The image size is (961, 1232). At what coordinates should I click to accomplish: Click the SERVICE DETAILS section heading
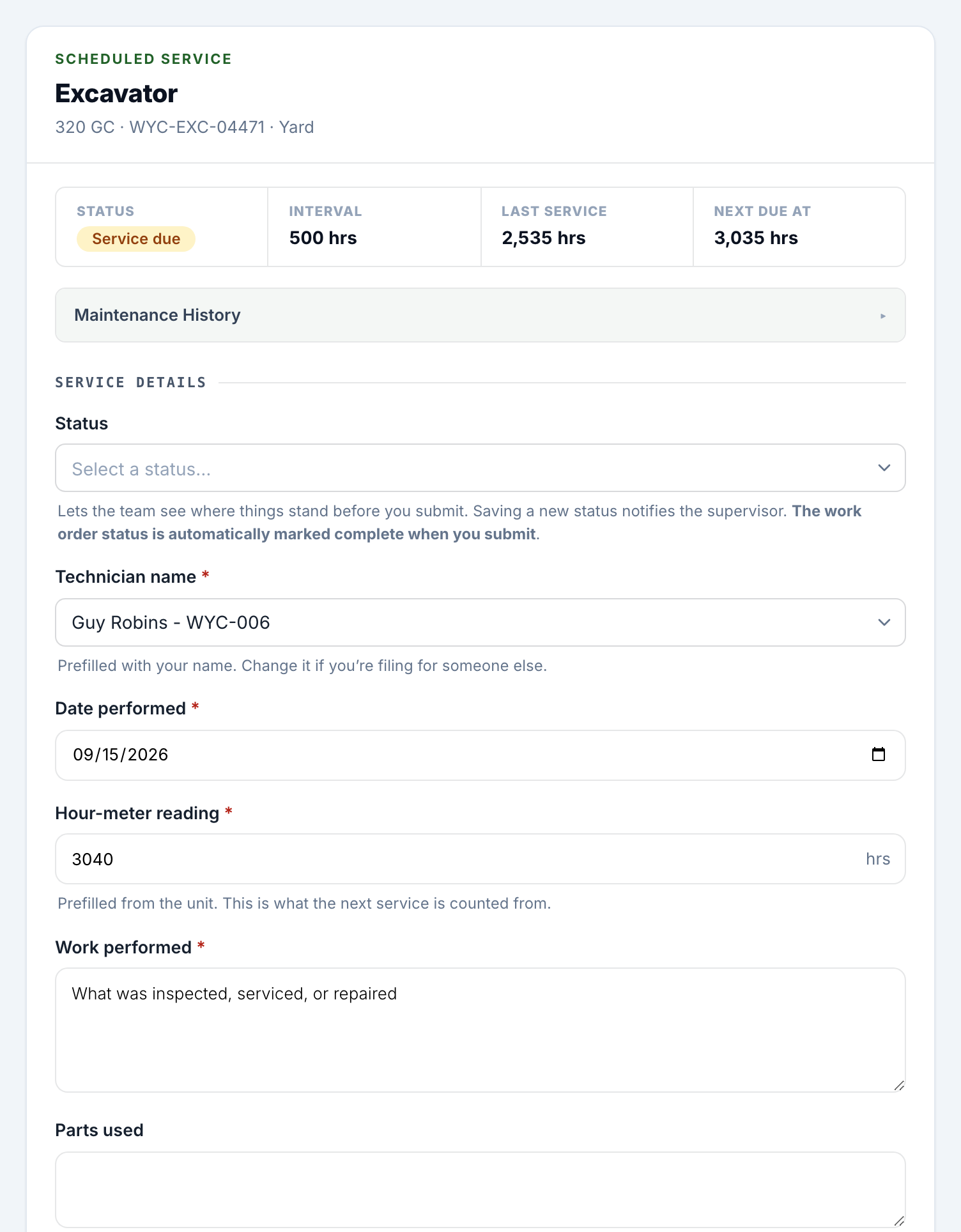coord(131,383)
